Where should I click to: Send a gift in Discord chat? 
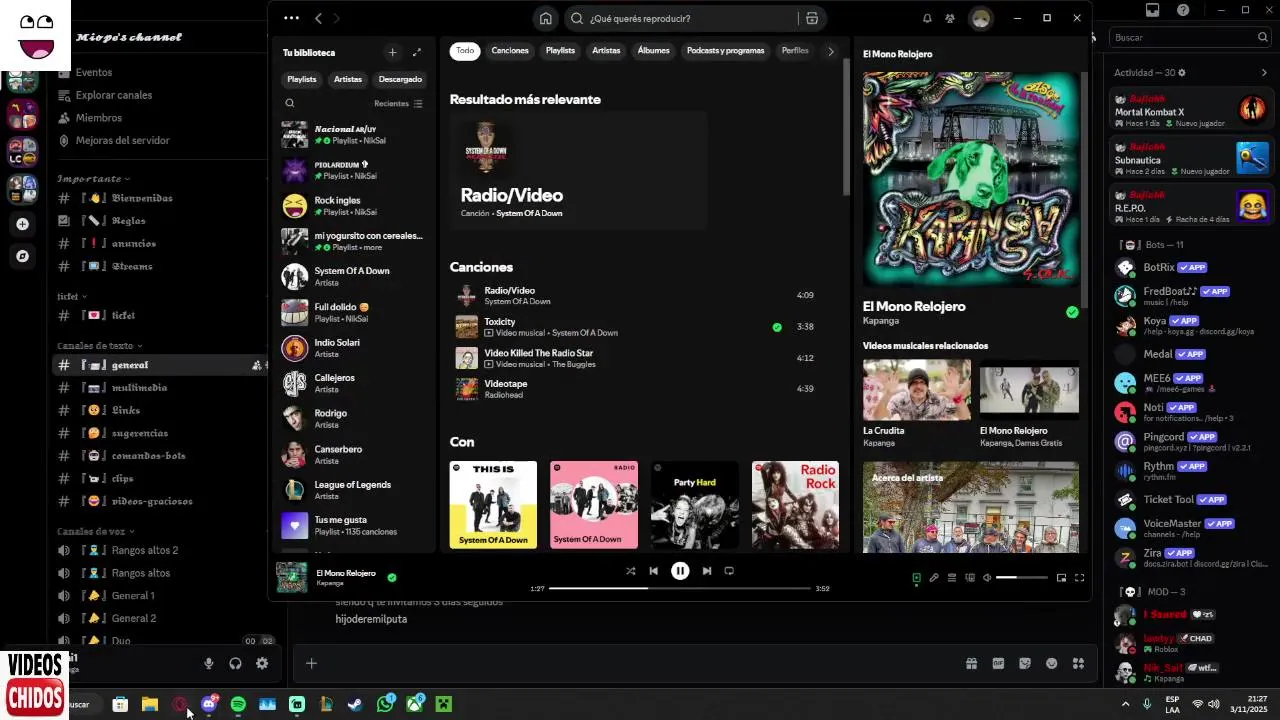tap(971, 663)
